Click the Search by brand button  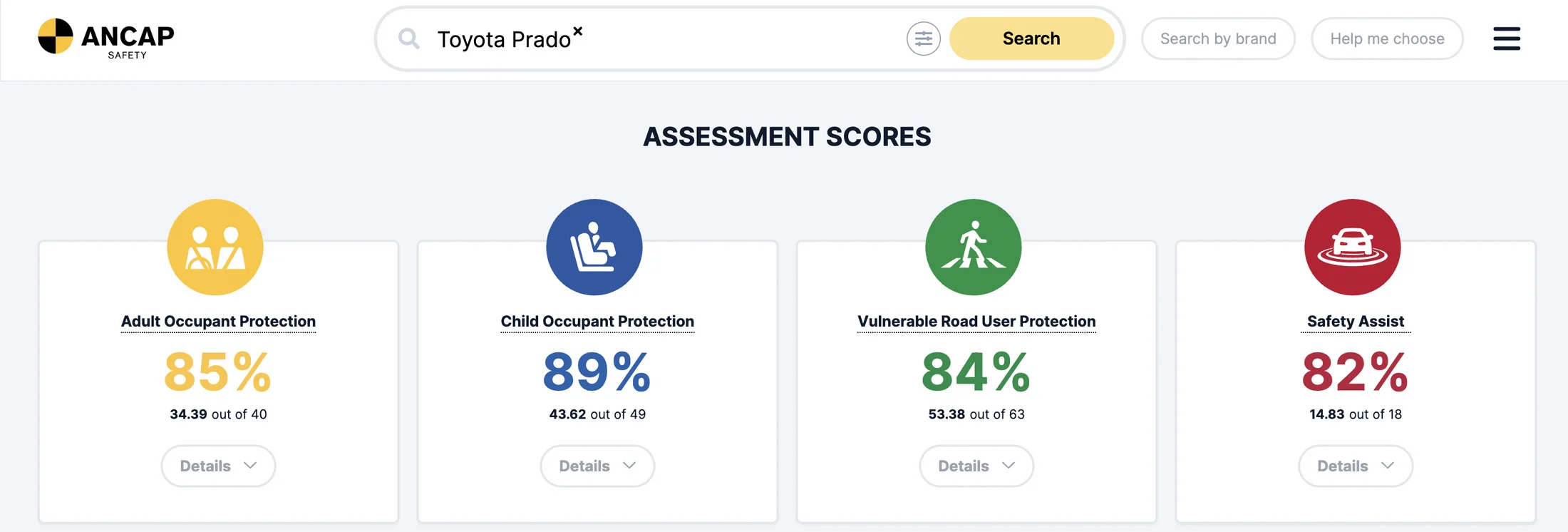coord(1218,39)
